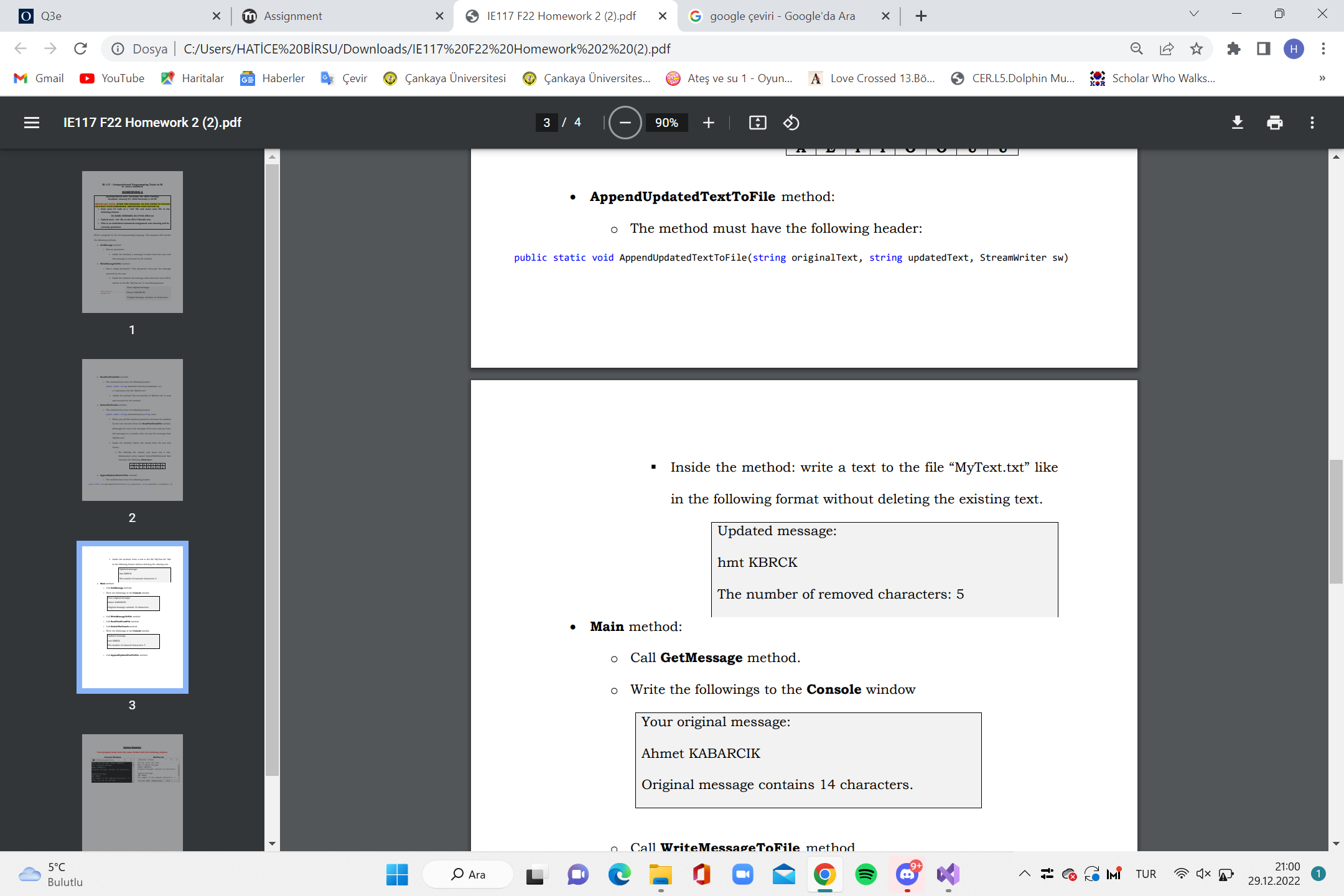Viewport: 1344px width, 896px height.
Task: Click the PDF zoom in plus button
Action: (x=708, y=123)
